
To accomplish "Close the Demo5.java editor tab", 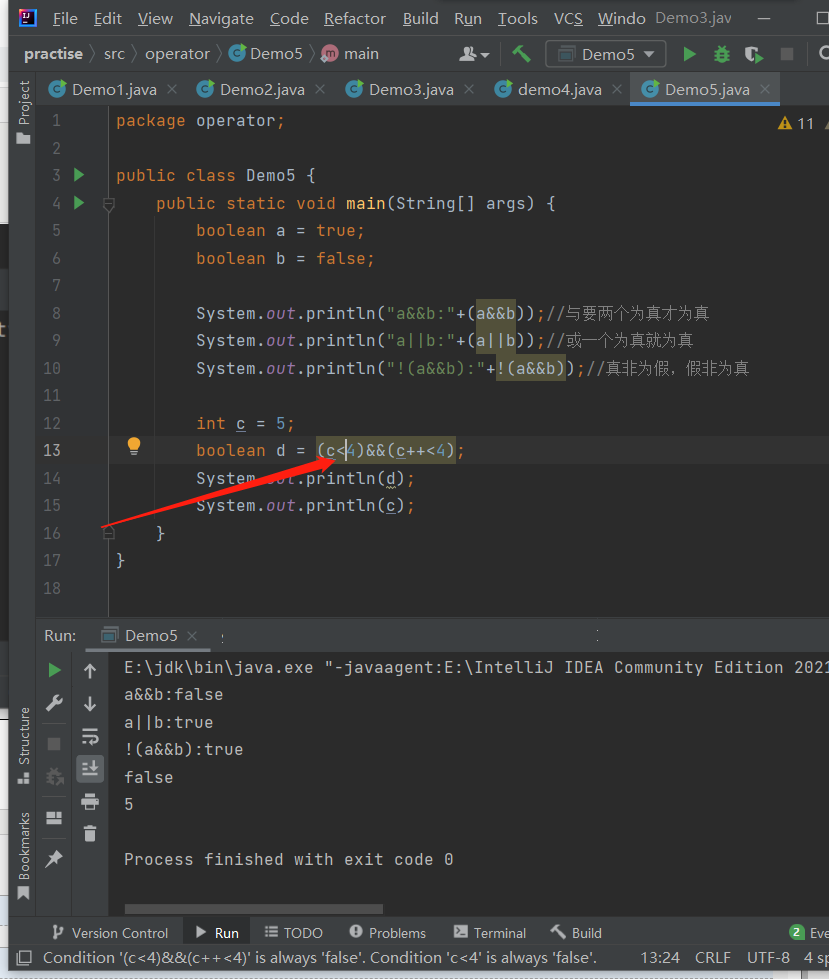I will [765, 90].
